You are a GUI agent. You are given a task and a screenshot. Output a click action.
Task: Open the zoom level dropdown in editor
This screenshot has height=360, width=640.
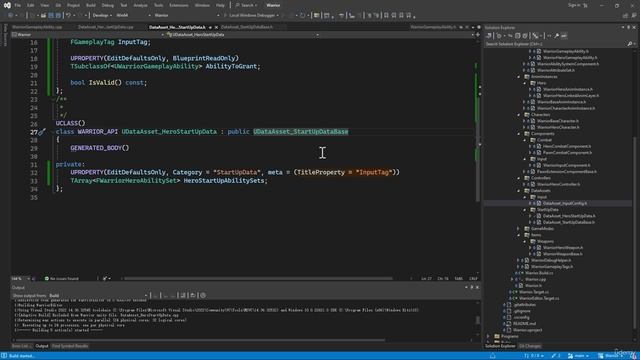point(21,279)
